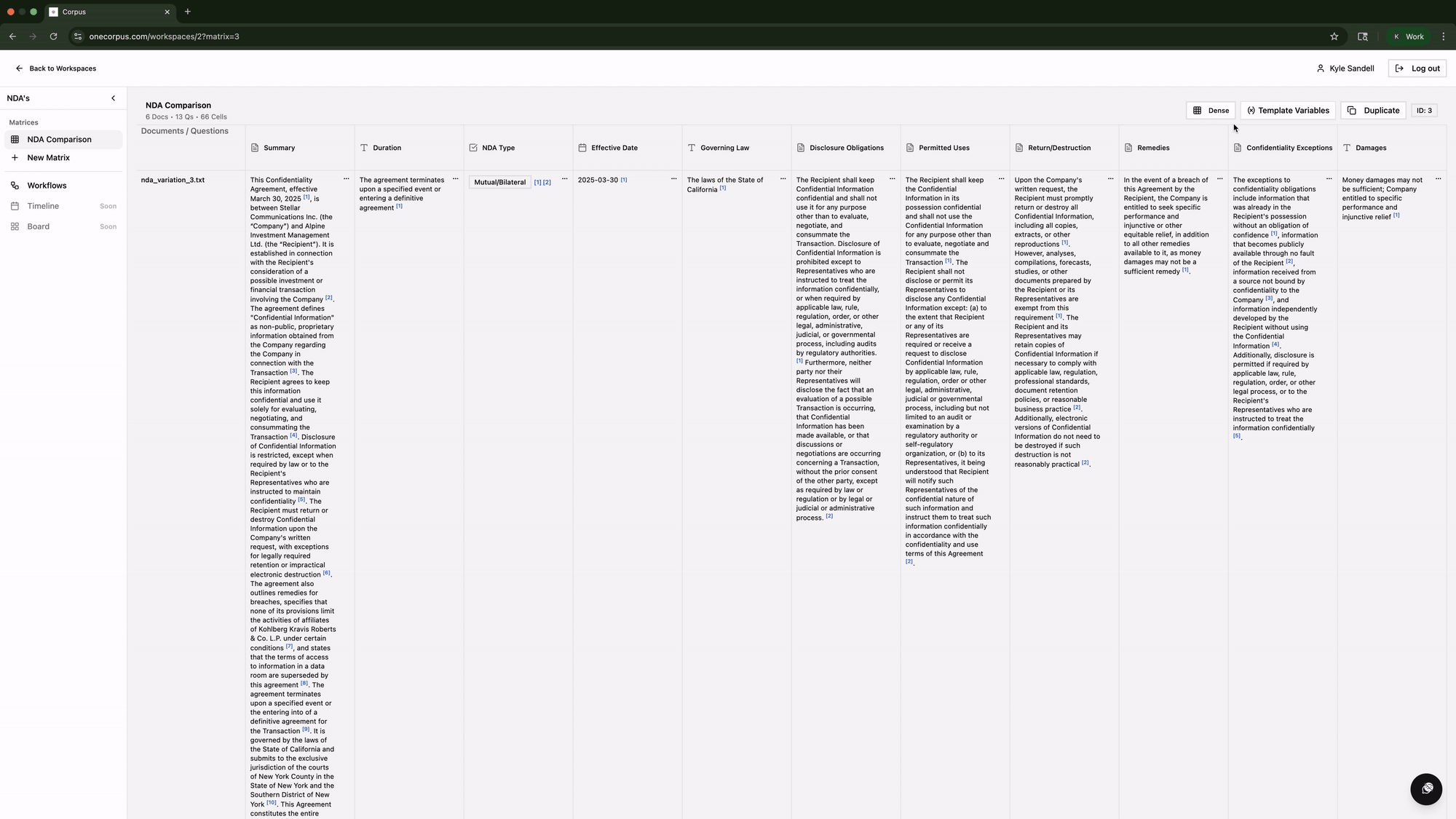Click the Remedies column document icon
This screenshot has width=1456, height=819.
1128,148
